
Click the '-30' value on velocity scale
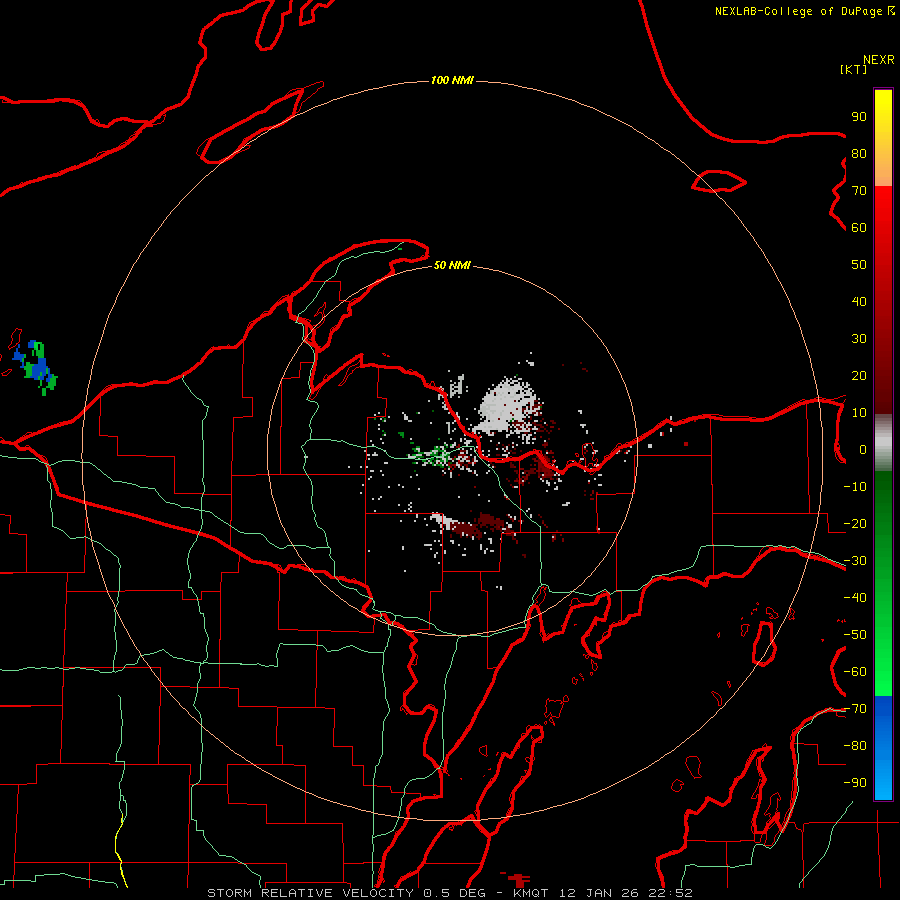(855, 561)
